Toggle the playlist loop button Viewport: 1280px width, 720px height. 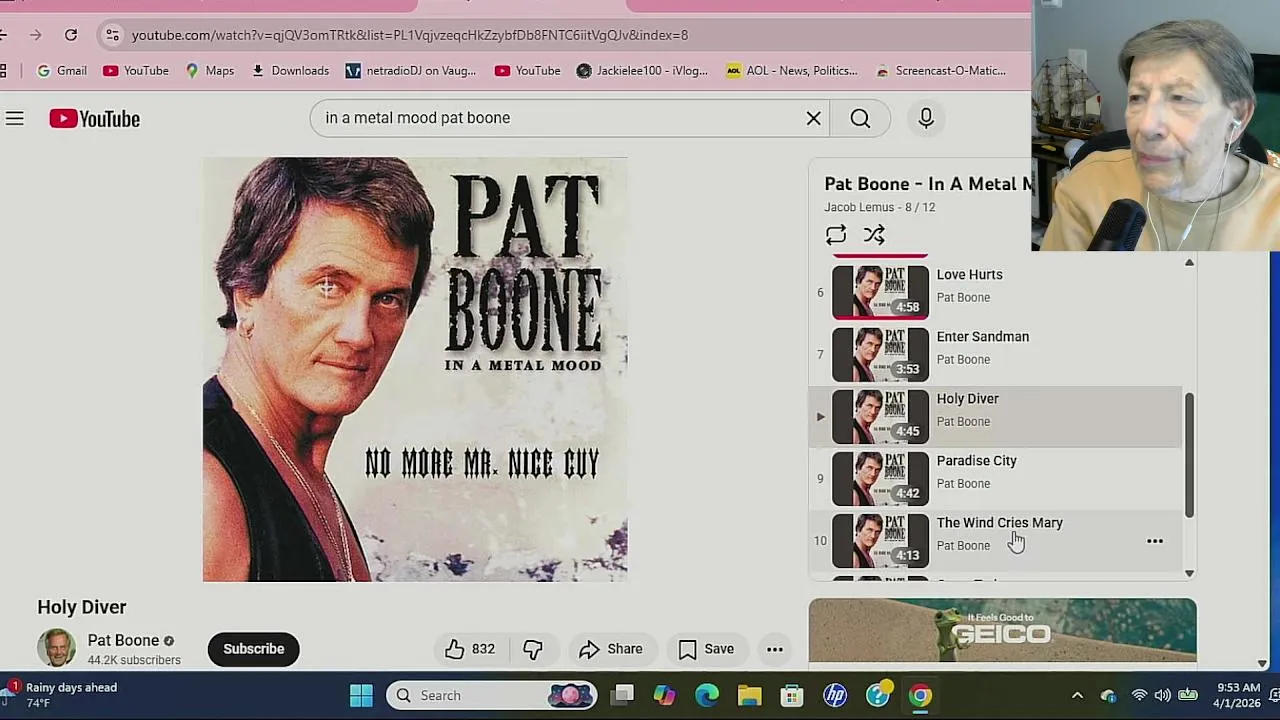(836, 235)
